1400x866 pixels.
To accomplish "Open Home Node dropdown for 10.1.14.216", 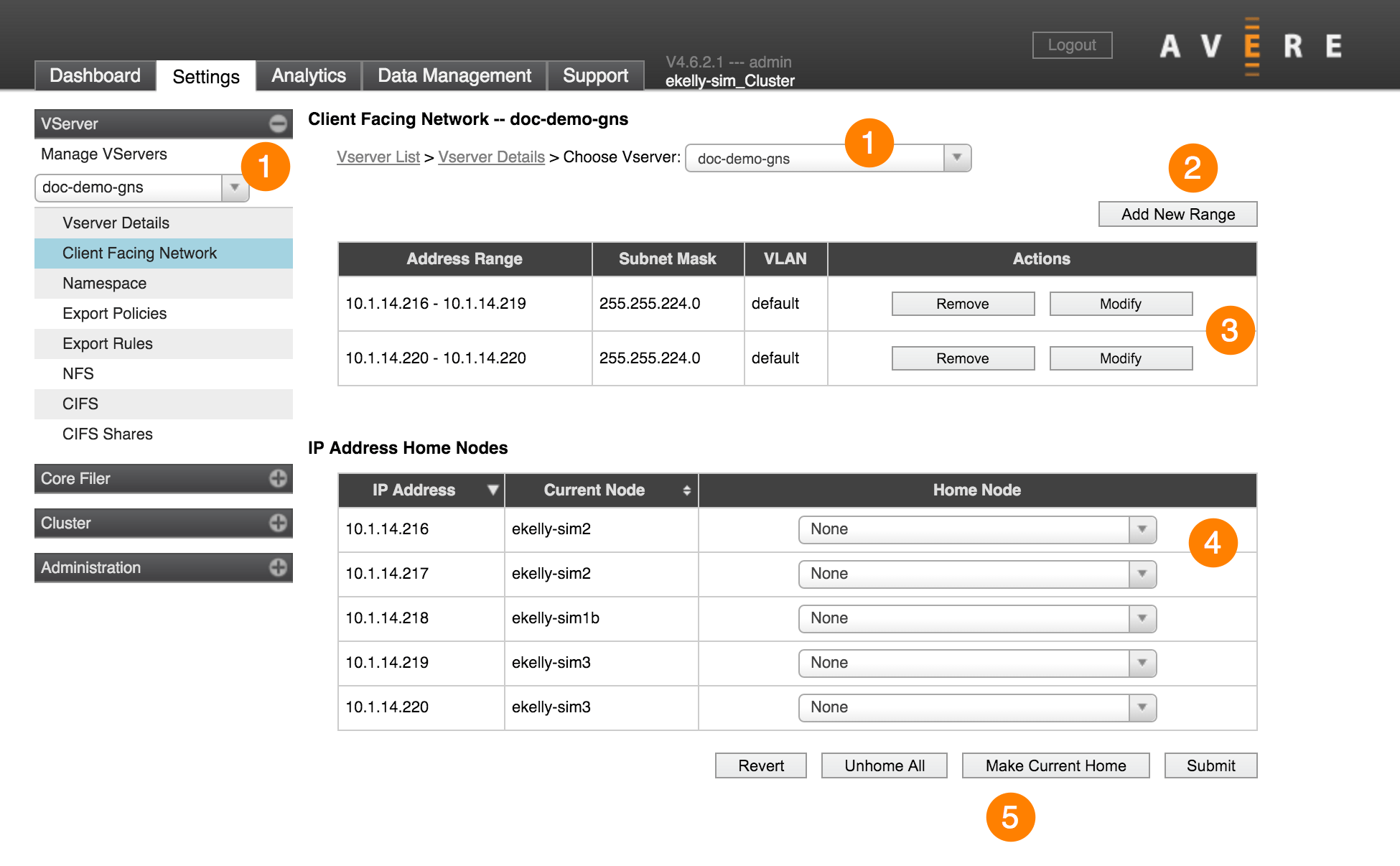I will 1142,529.
